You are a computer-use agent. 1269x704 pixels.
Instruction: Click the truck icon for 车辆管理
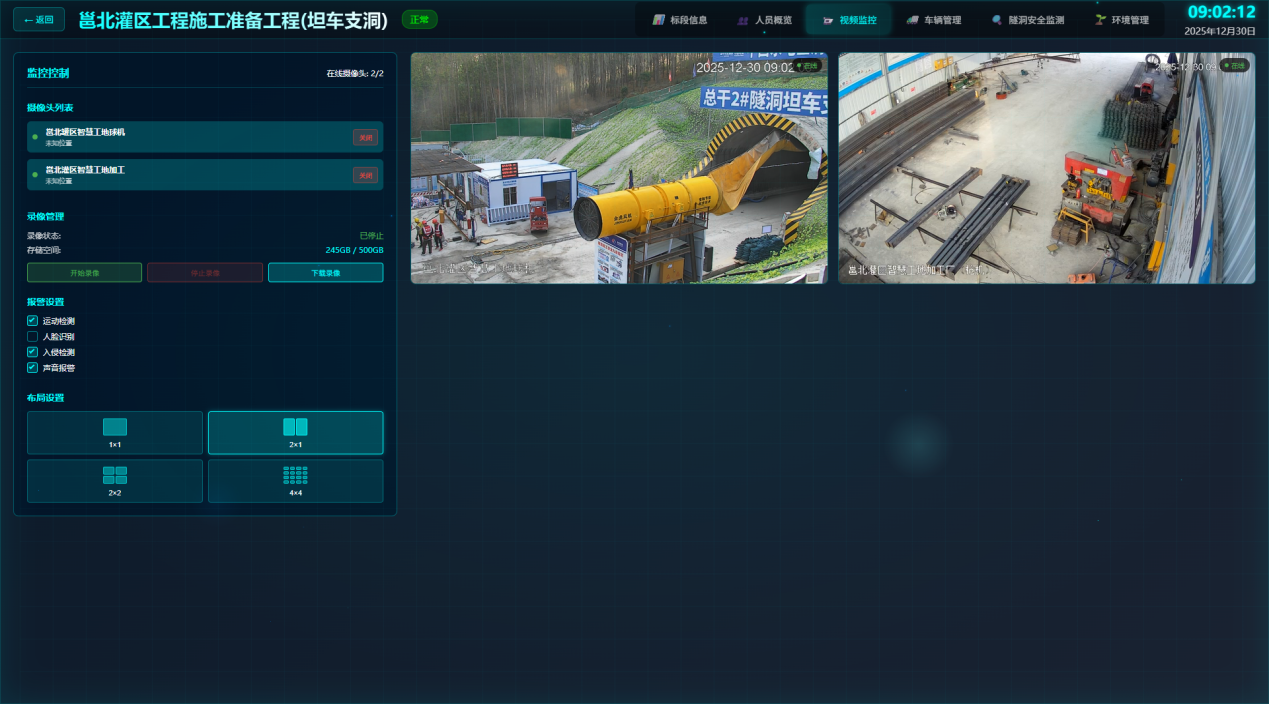point(913,20)
